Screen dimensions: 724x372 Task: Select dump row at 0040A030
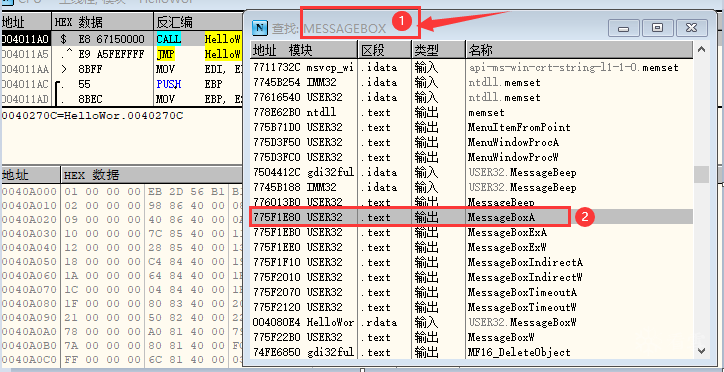[121, 234]
